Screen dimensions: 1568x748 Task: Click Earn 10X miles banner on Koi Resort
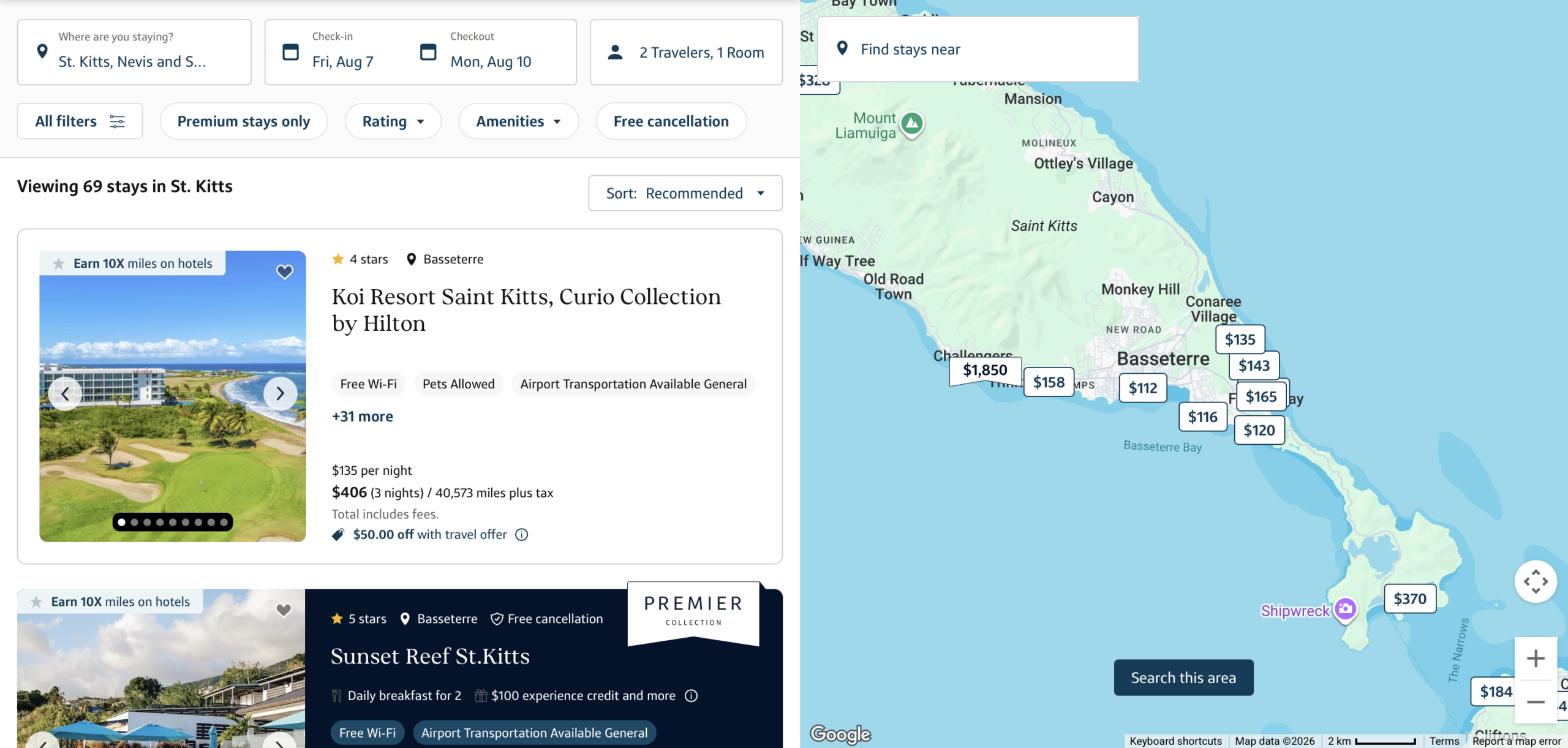(x=132, y=263)
